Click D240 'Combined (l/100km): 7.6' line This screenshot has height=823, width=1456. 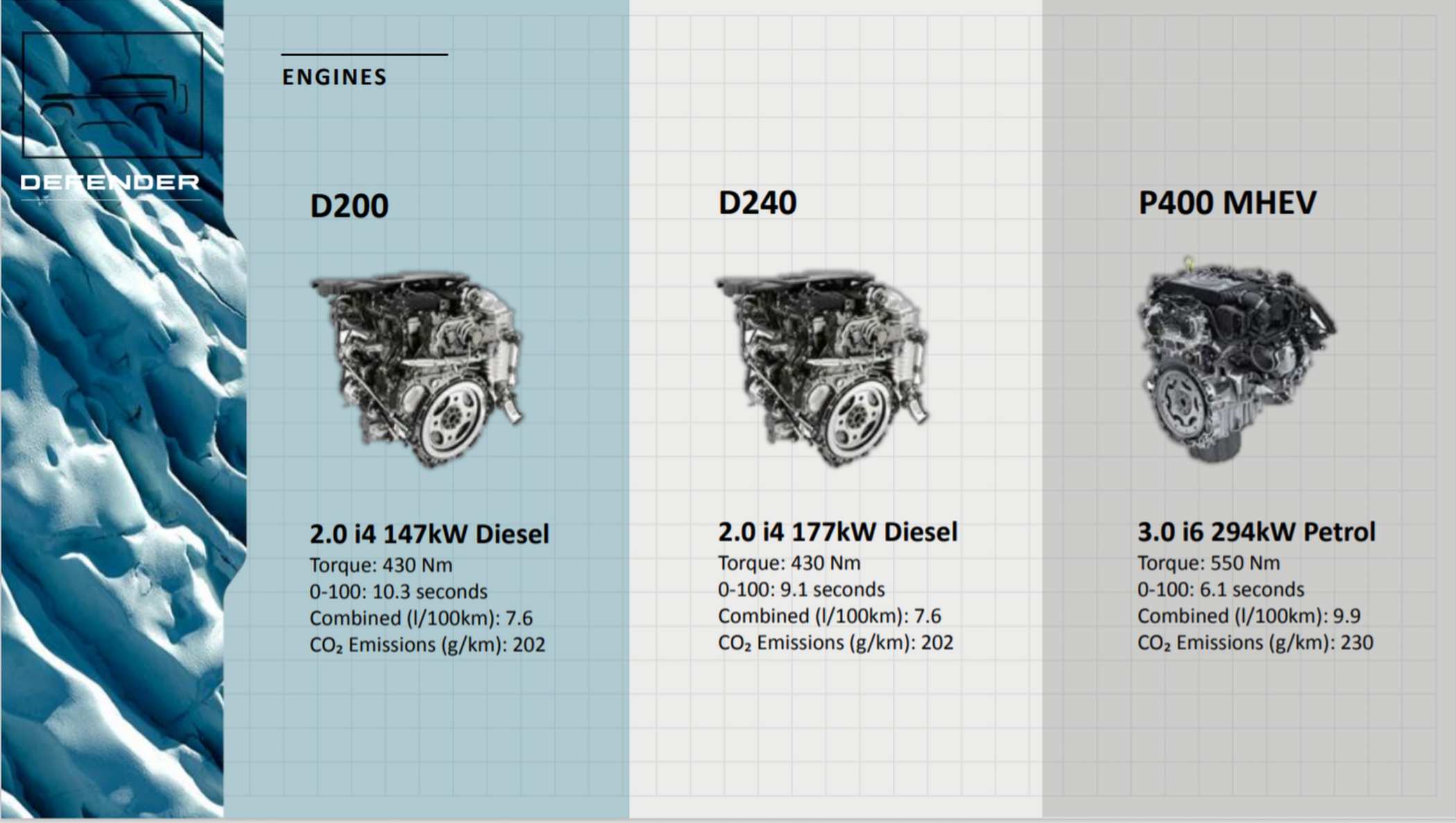click(x=829, y=616)
